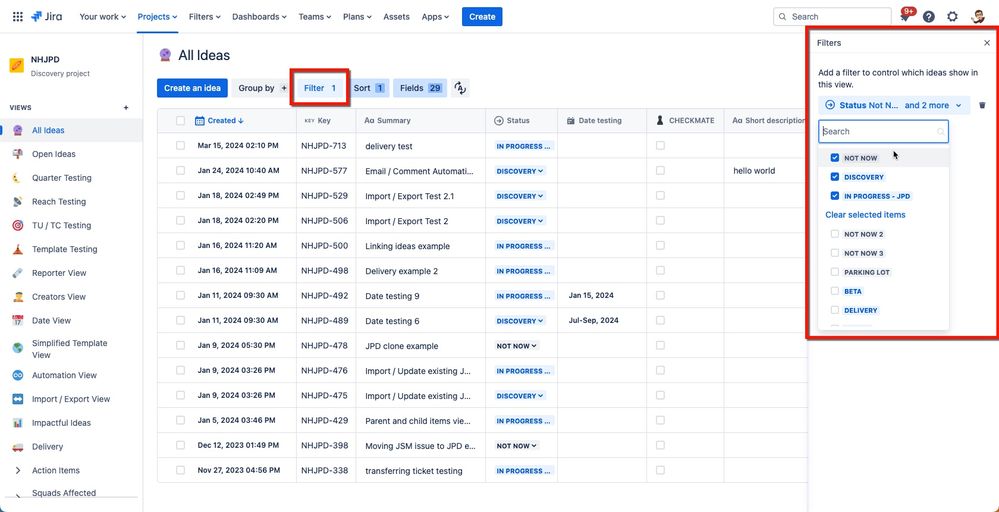Click Jan 15, 2024 date testing cell
The image size is (999, 512).
591,296
